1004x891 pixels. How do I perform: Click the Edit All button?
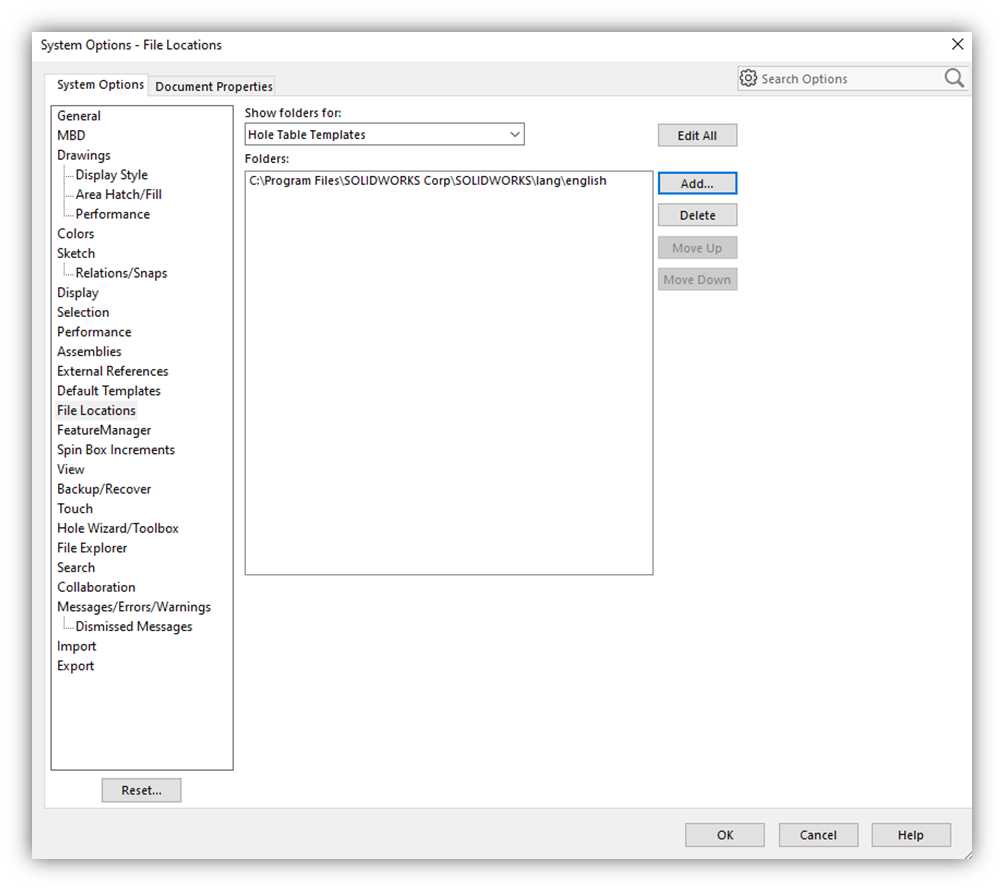click(x=697, y=134)
